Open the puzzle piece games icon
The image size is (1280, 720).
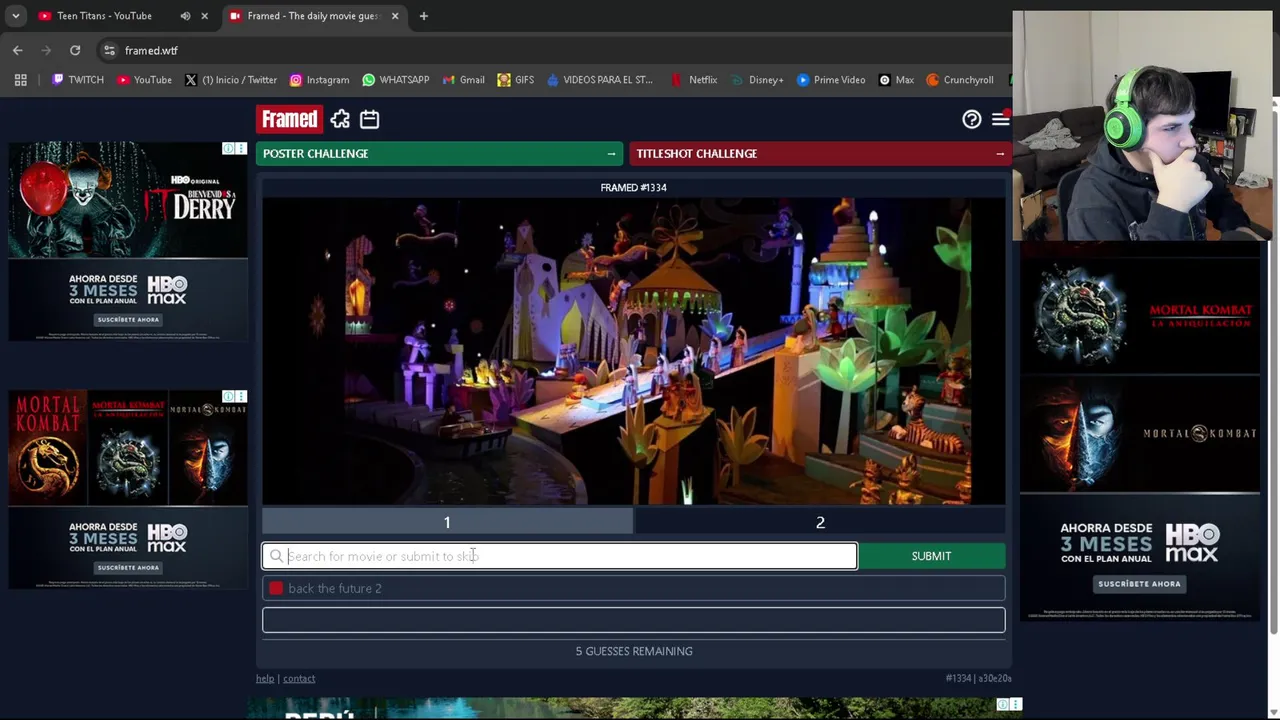coord(340,119)
